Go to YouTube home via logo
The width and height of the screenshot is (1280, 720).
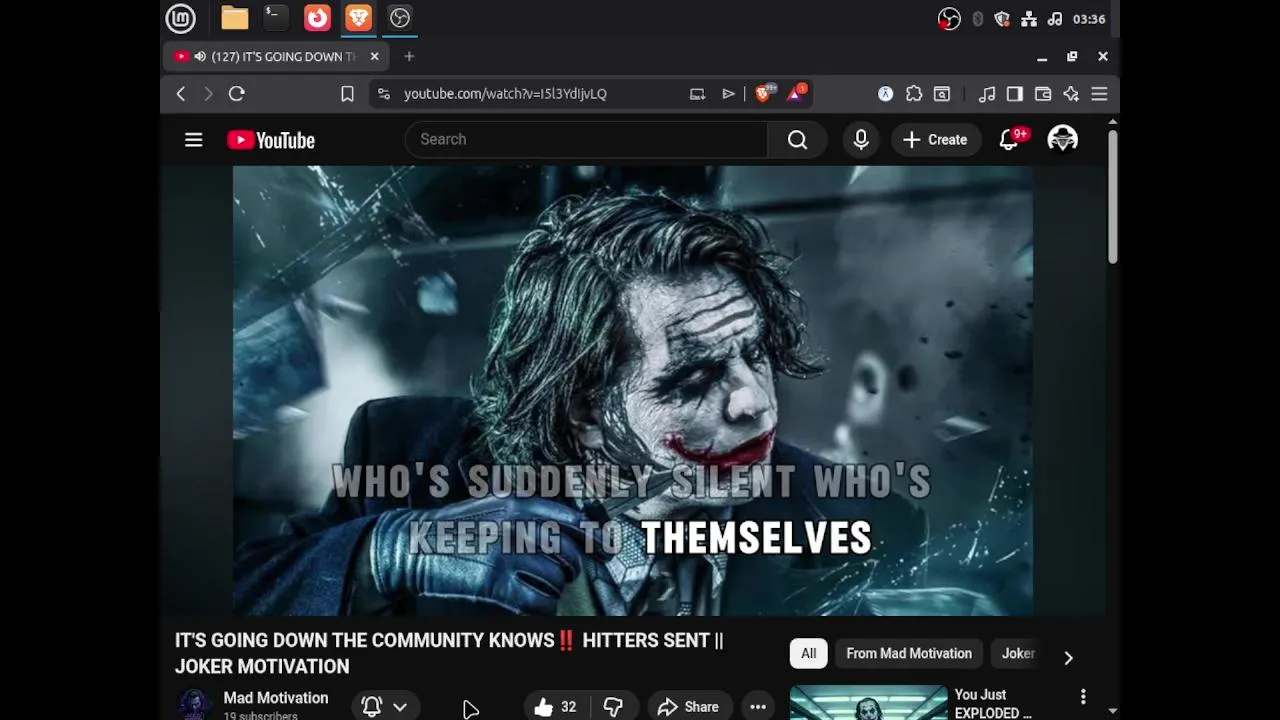[x=271, y=140]
